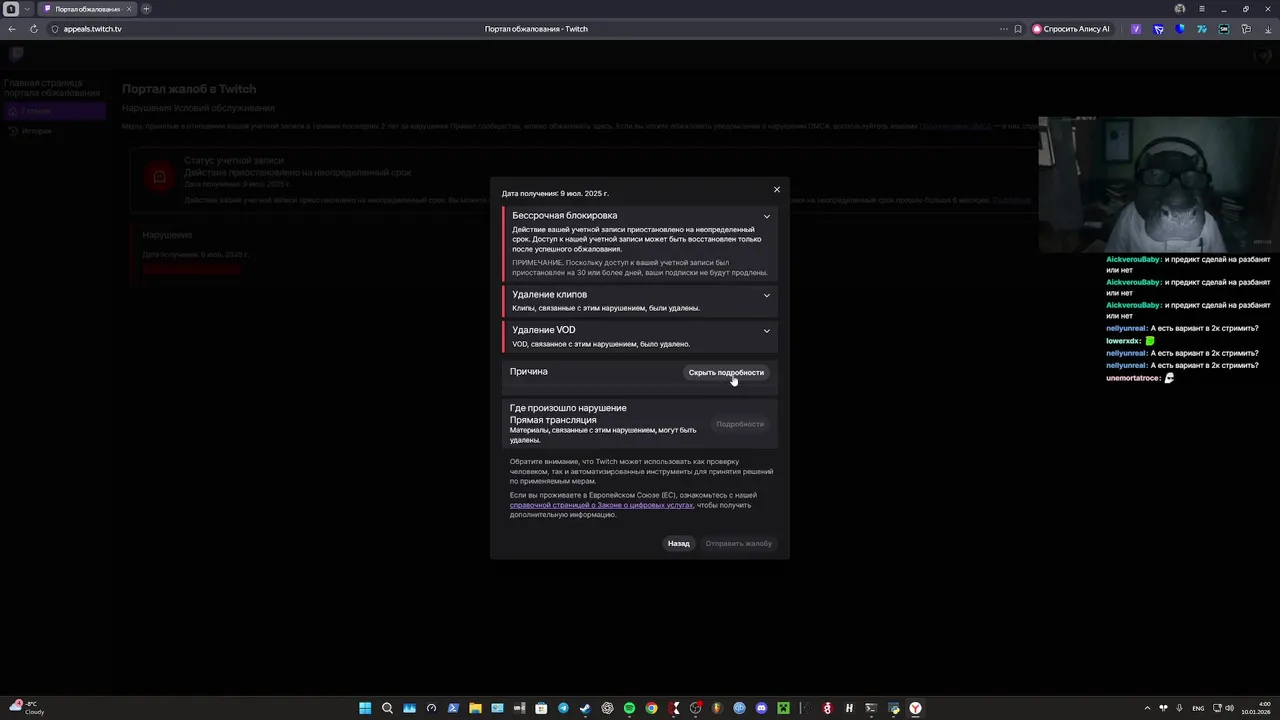The image size is (1280, 720).
Task: Open the weather widget on the taskbar
Action: pos(26,708)
